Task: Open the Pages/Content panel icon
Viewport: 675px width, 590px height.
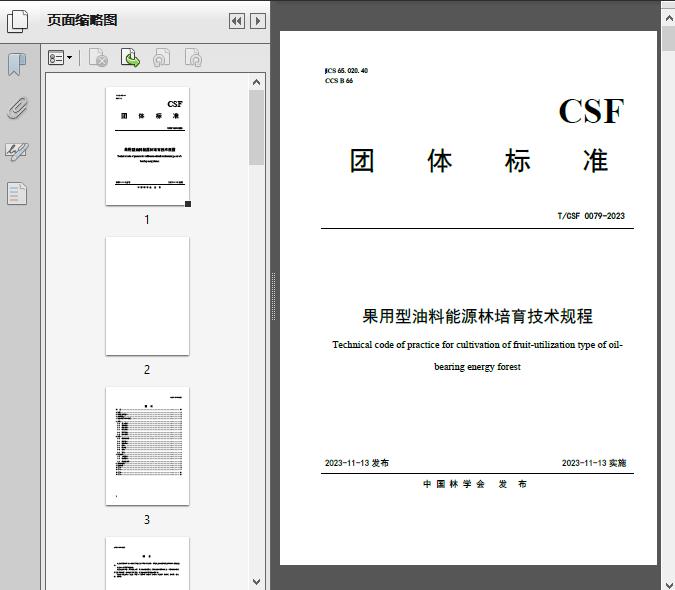Action: pos(17,193)
